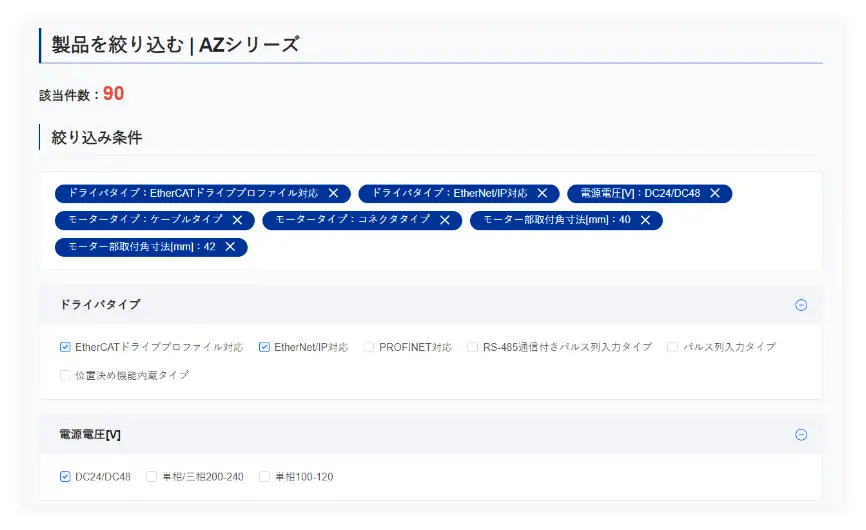Click the 絞り込み条件 heading

pos(97,137)
